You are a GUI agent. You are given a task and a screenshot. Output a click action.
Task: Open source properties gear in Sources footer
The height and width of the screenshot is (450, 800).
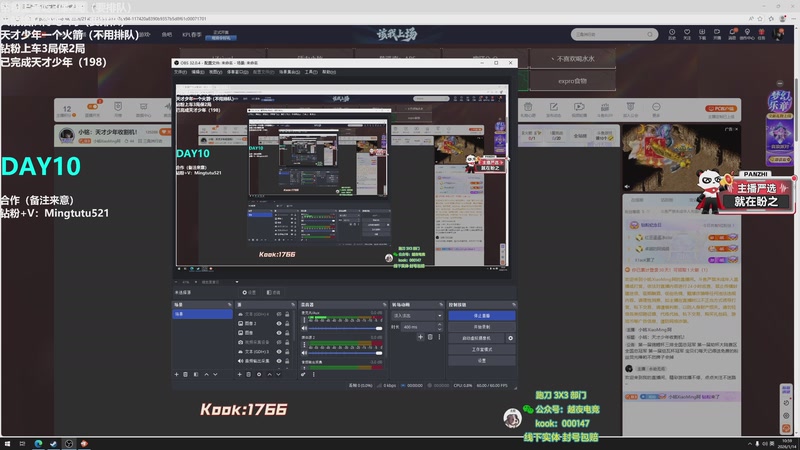click(259, 374)
